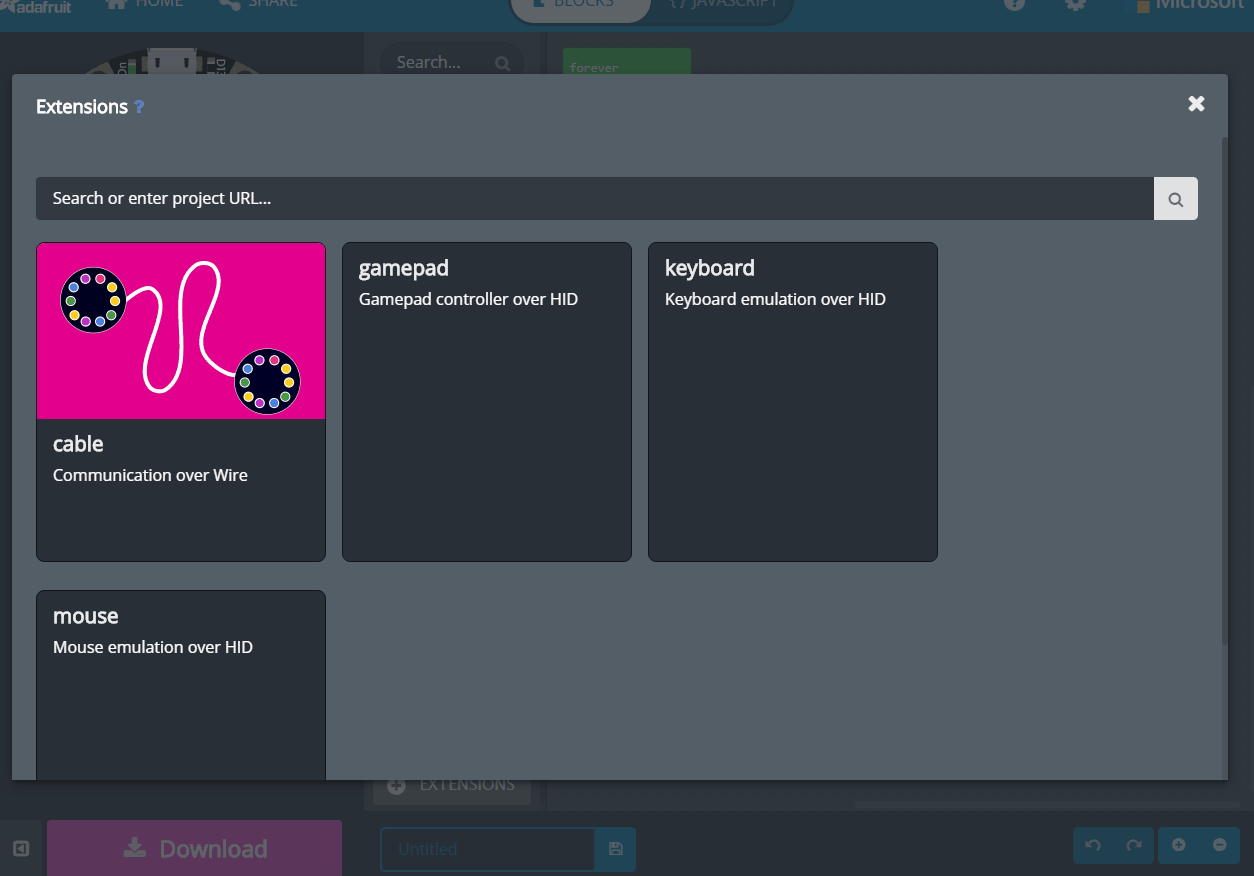
Task: Close the Extensions dialog
Action: tap(1196, 104)
